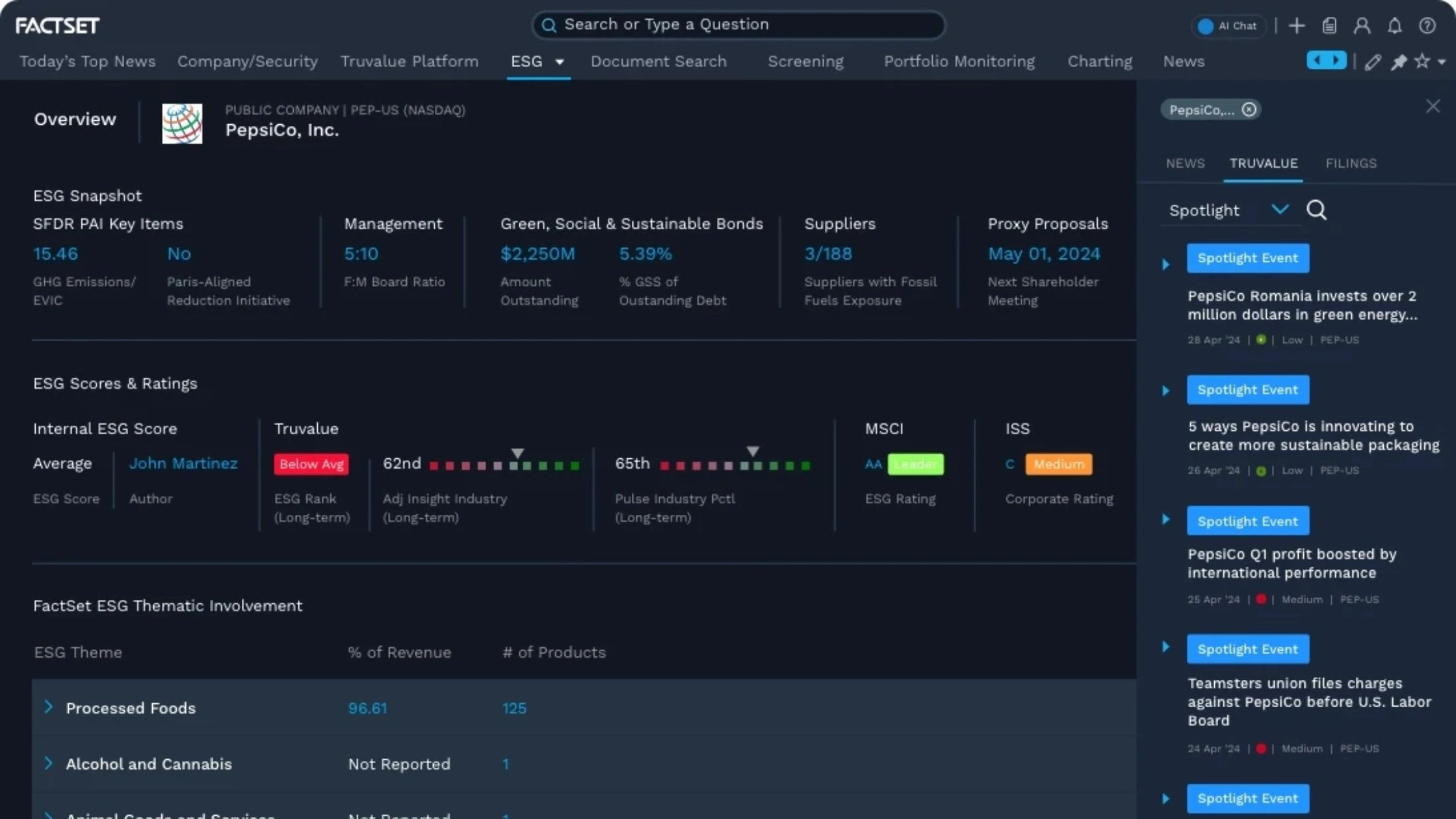Expand the Alcohol and Cannabis row
1456x819 pixels.
click(x=49, y=763)
